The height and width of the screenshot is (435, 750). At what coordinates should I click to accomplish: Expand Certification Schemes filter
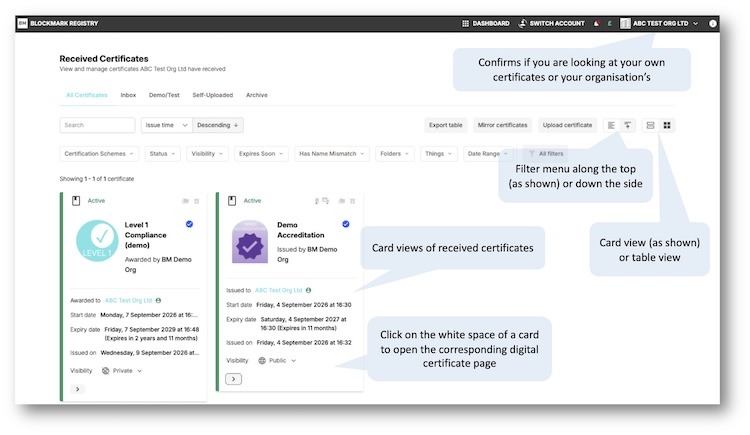(99, 154)
